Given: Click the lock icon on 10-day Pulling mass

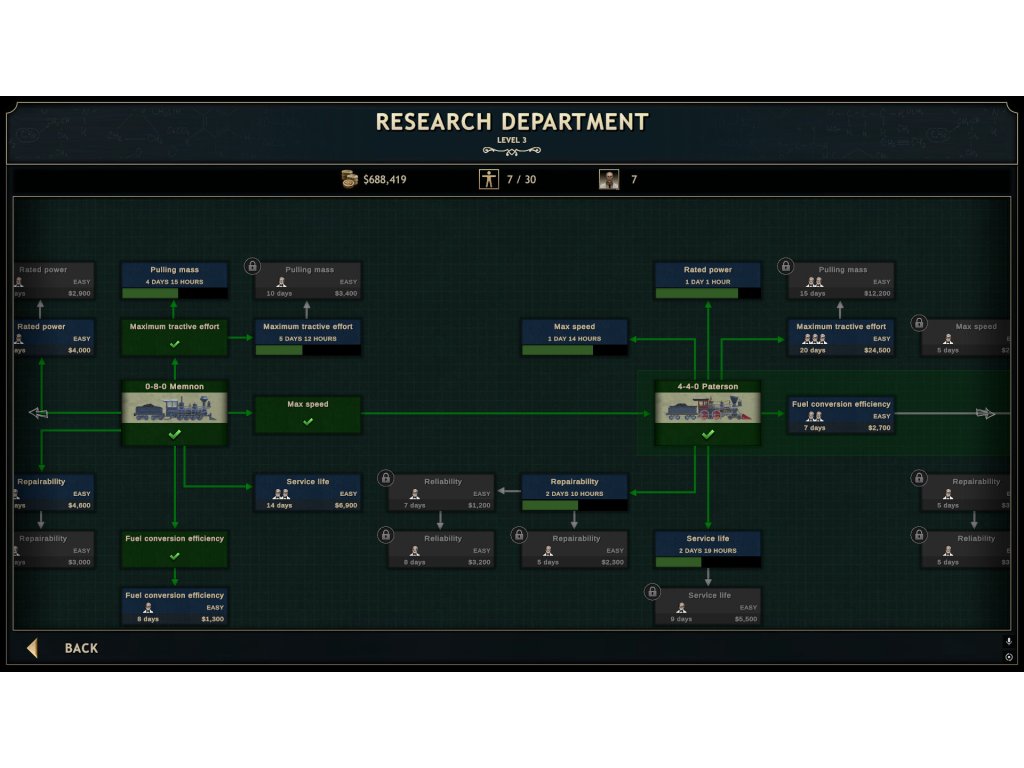Looking at the screenshot, I should pos(253,266).
